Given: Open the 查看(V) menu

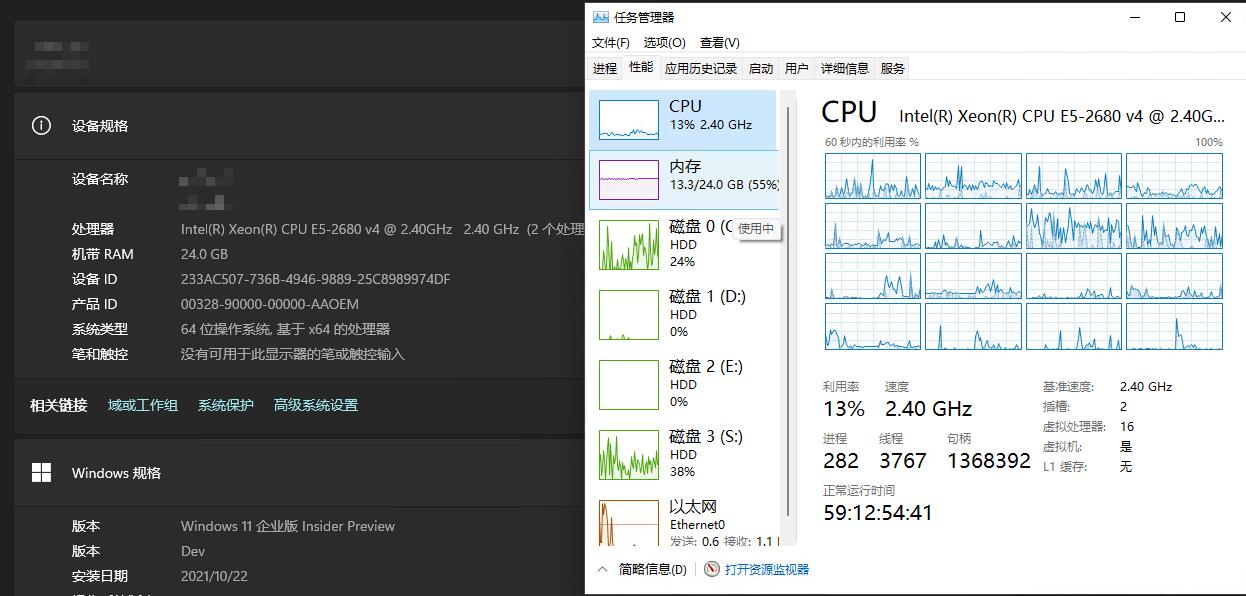Looking at the screenshot, I should point(719,43).
